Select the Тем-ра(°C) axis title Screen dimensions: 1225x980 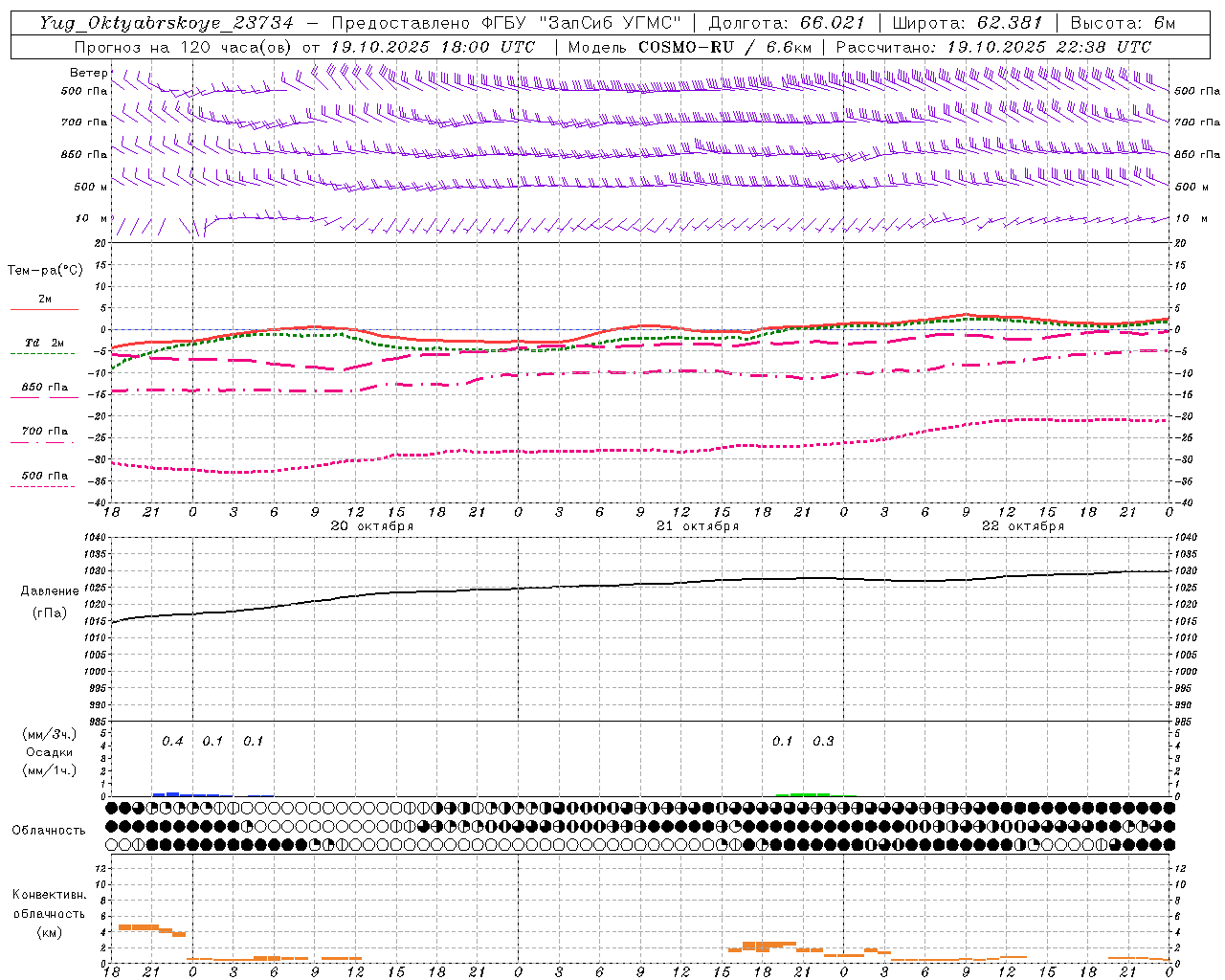pos(45,271)
